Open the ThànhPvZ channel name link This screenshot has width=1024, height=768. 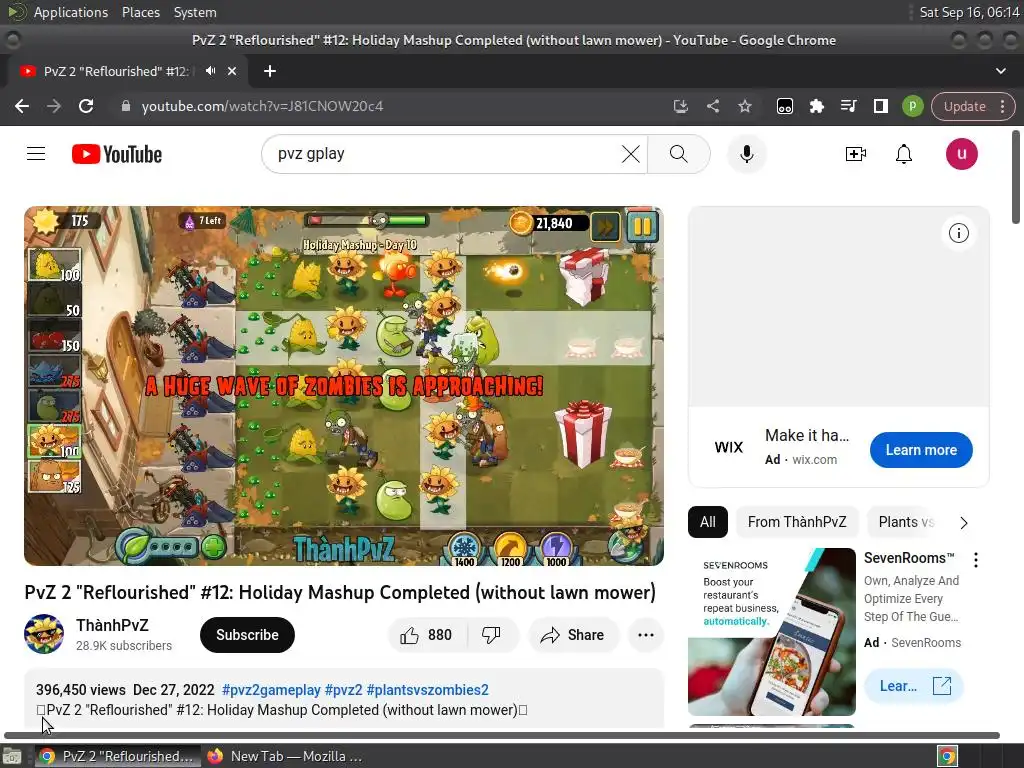pyautogui.click(x=112, y=625)
